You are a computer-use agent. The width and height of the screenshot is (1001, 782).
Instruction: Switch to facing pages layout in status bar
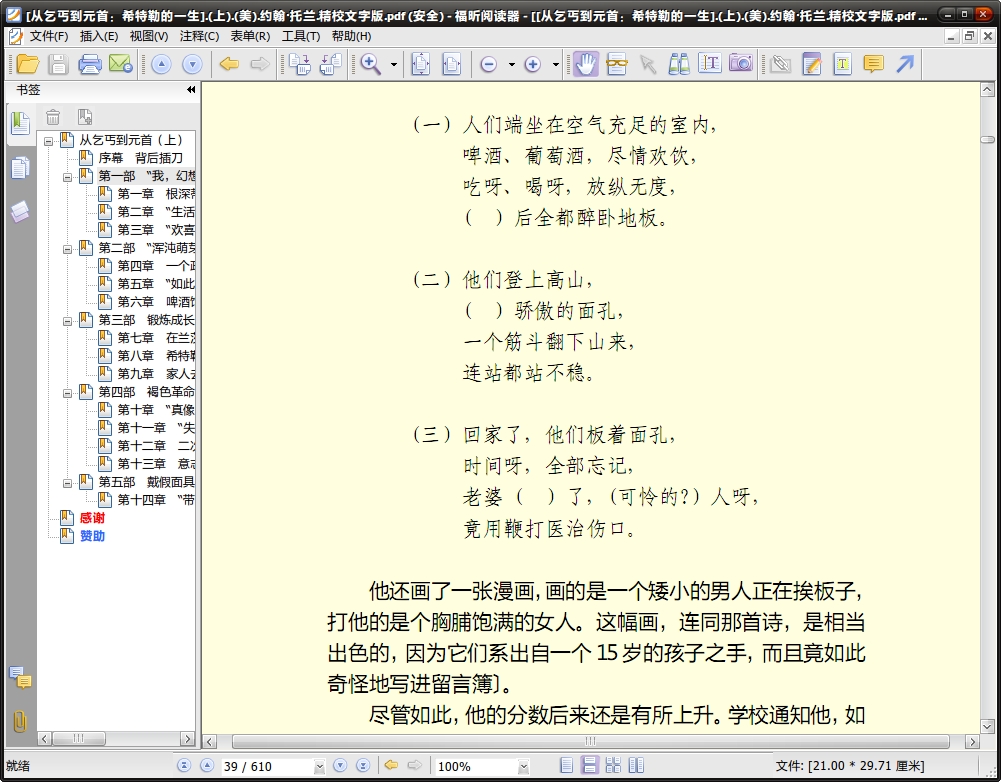point(636,765)
